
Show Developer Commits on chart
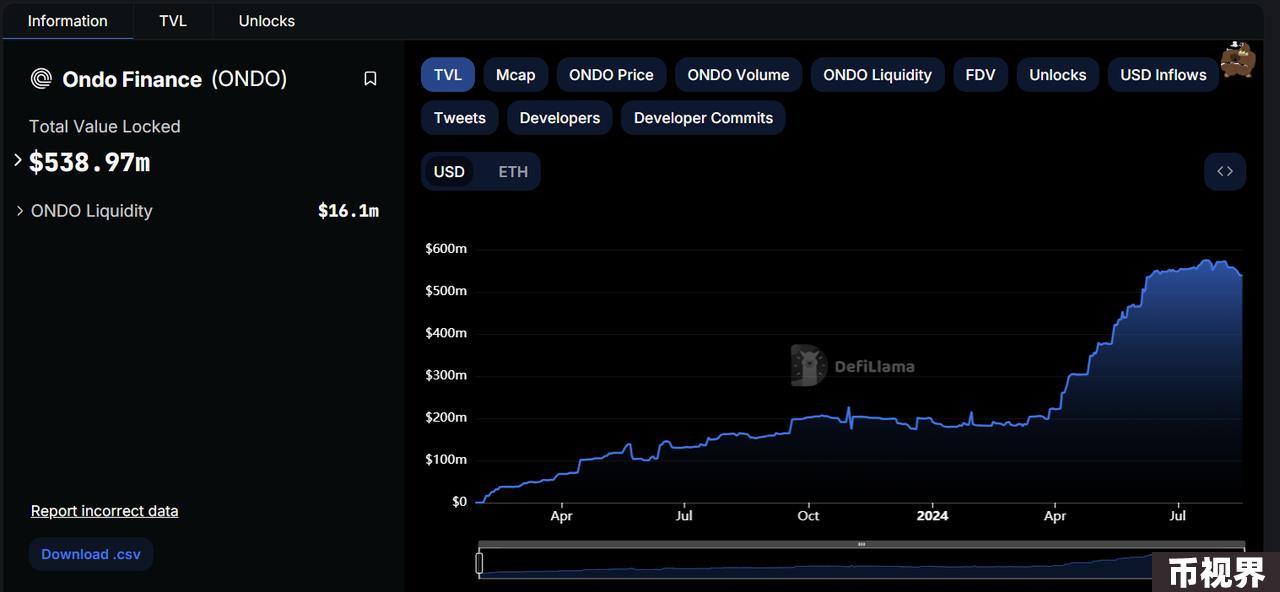tap(703, 118)
